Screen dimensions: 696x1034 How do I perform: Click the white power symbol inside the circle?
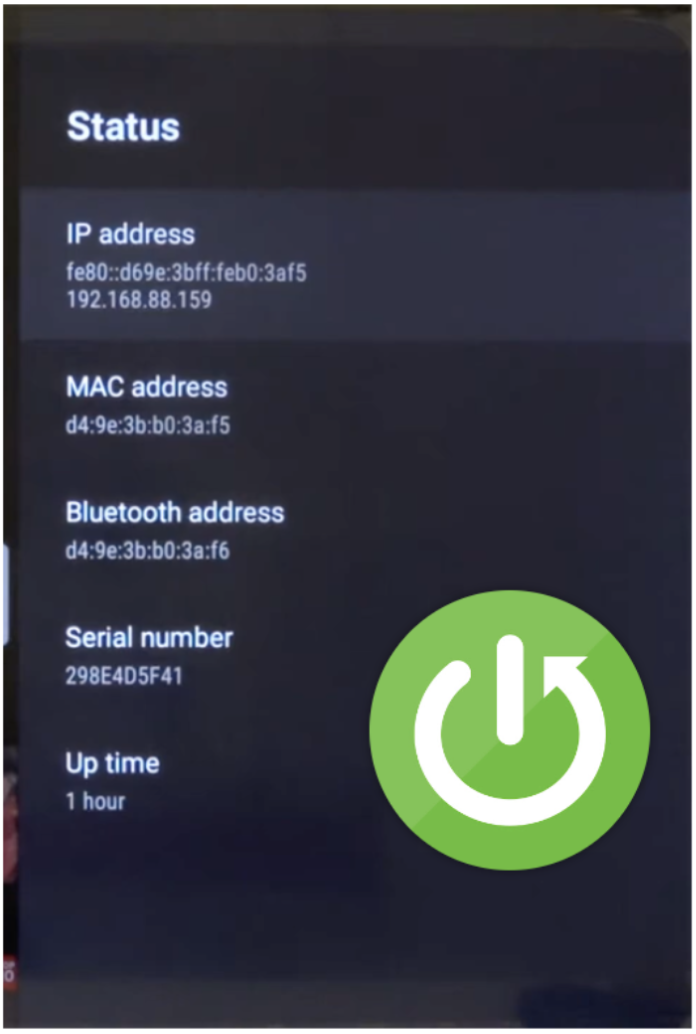click(x=509, y=731)
